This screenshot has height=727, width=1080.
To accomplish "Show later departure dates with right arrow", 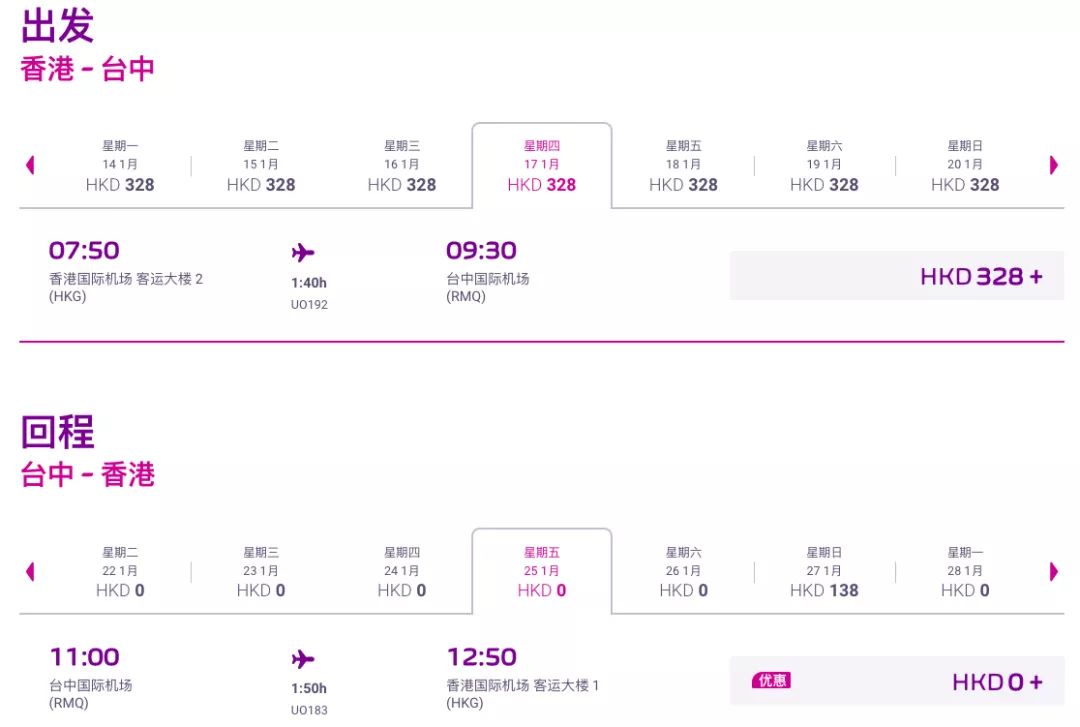I will coord(1053,165).
